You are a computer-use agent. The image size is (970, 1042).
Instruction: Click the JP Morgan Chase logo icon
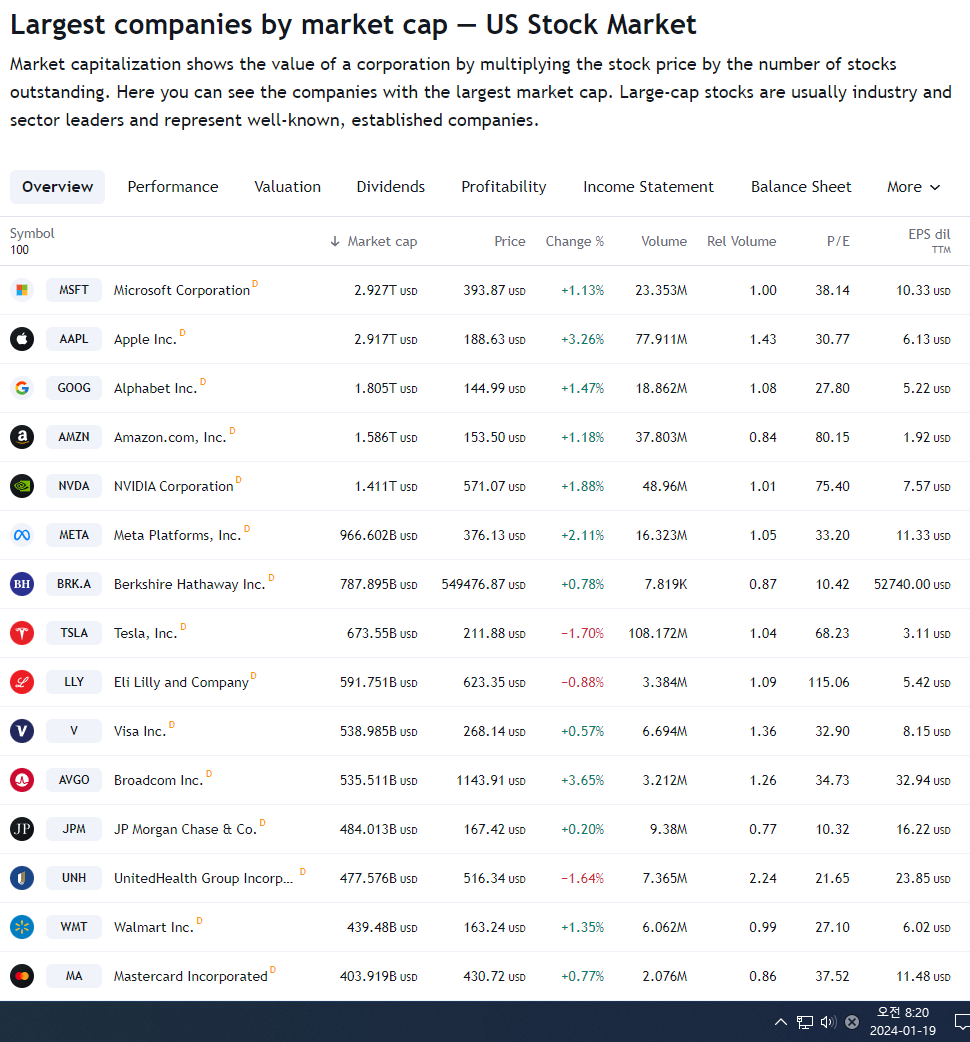[22, 829]
